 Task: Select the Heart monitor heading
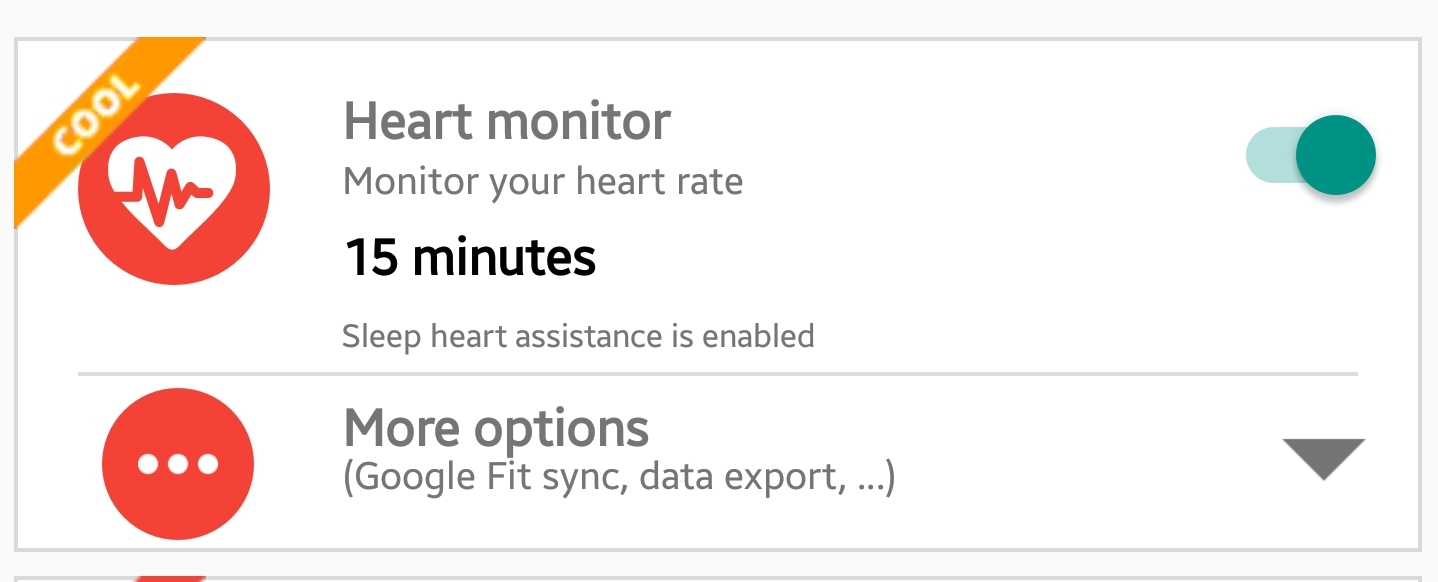(x=507, y=121)
